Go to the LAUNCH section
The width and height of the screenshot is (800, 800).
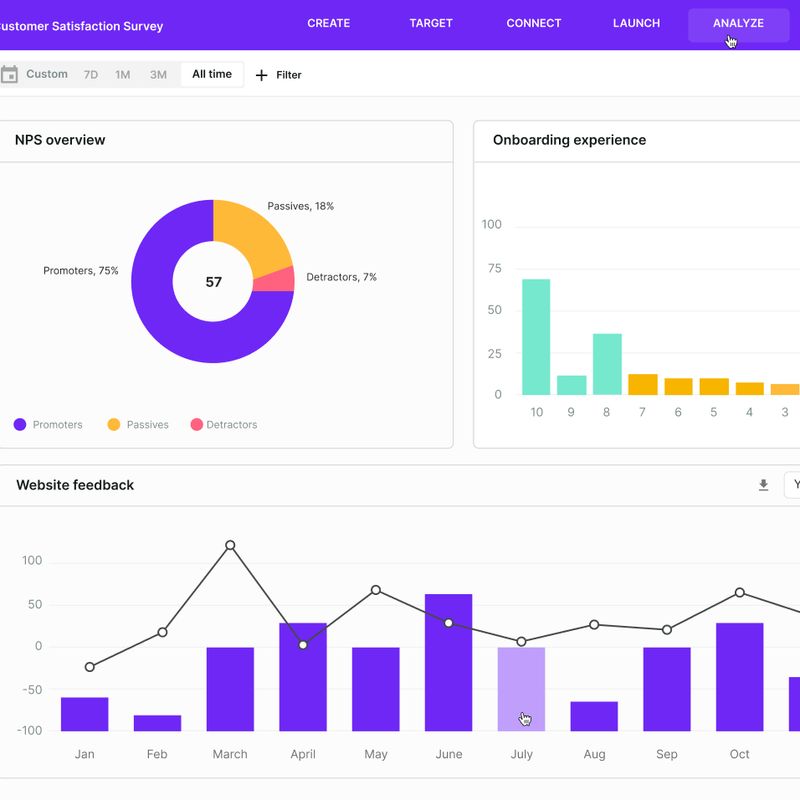636,22
